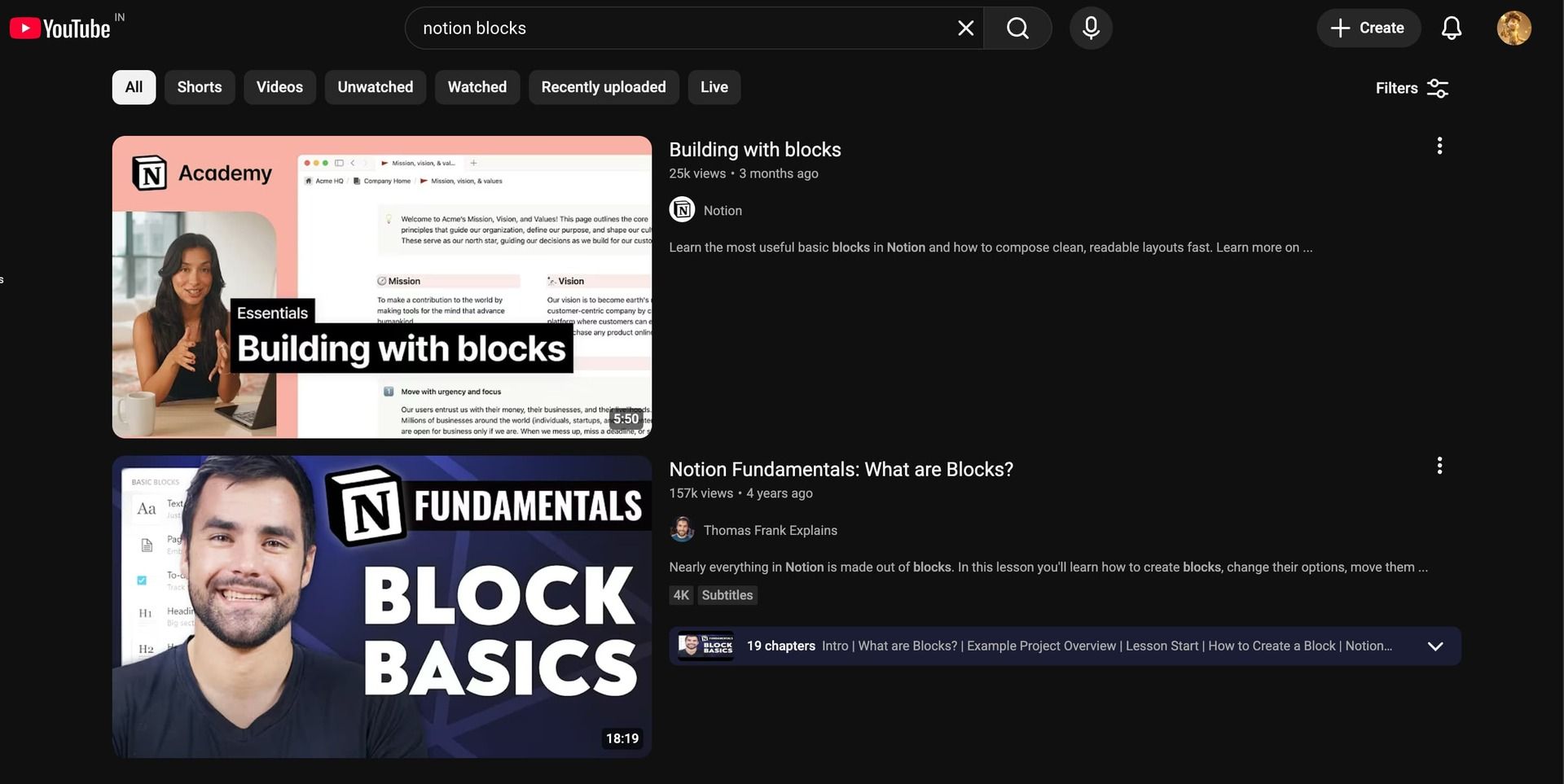Open Notion Fundamentals: What are Blocks? title

click(x=841, y=470)
